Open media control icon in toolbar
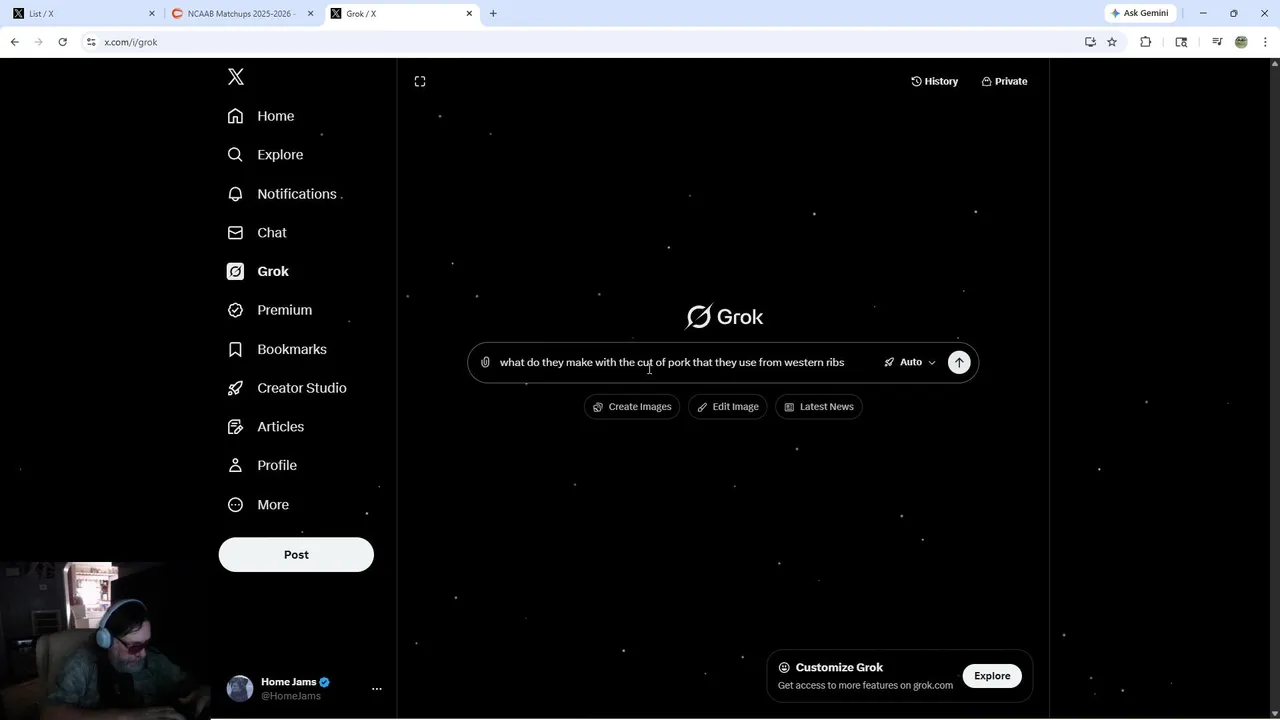This screenshot has width=1280, height=720. 1217,42
